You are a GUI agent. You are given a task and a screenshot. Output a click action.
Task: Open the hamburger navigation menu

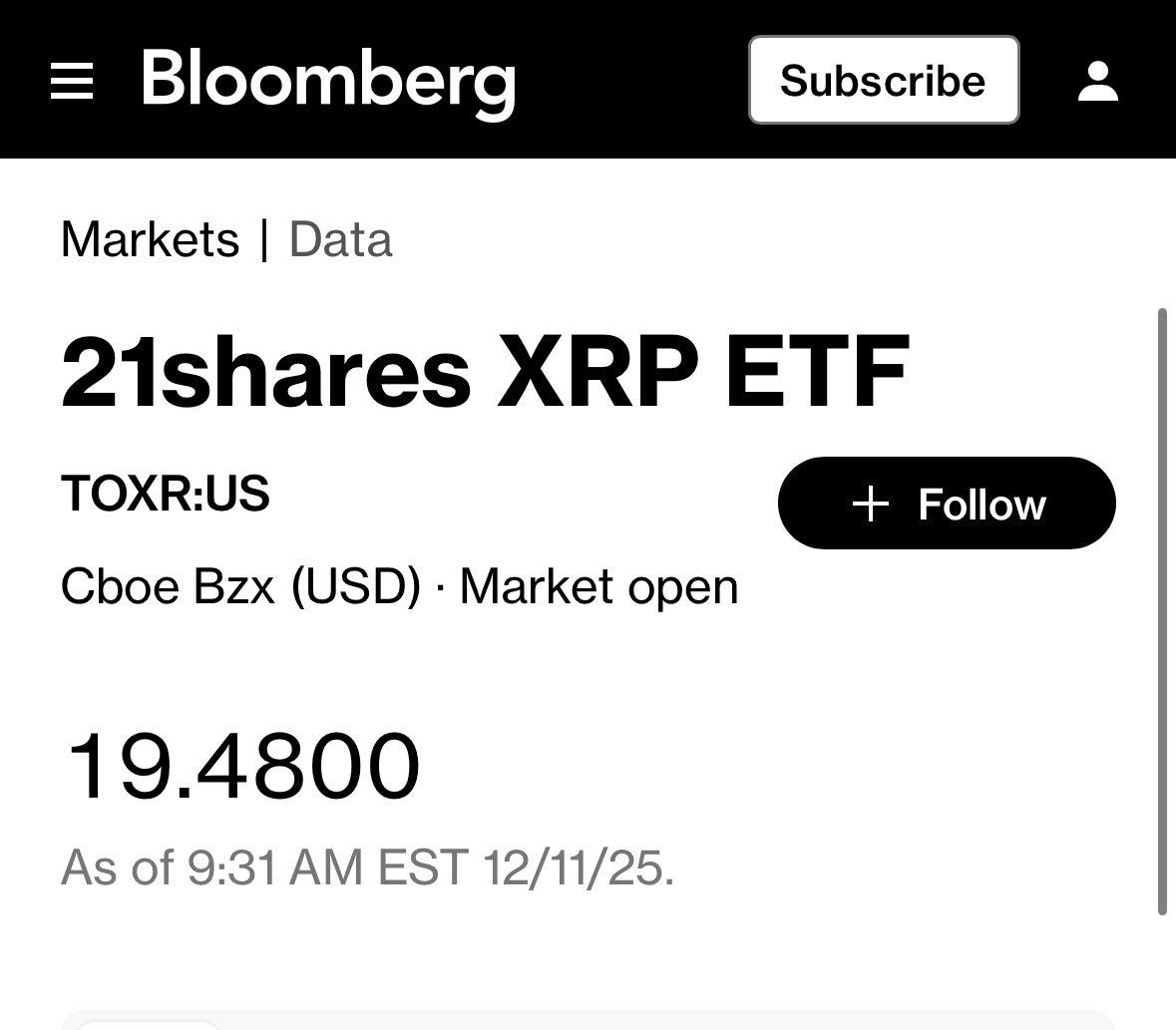[71, 81]
